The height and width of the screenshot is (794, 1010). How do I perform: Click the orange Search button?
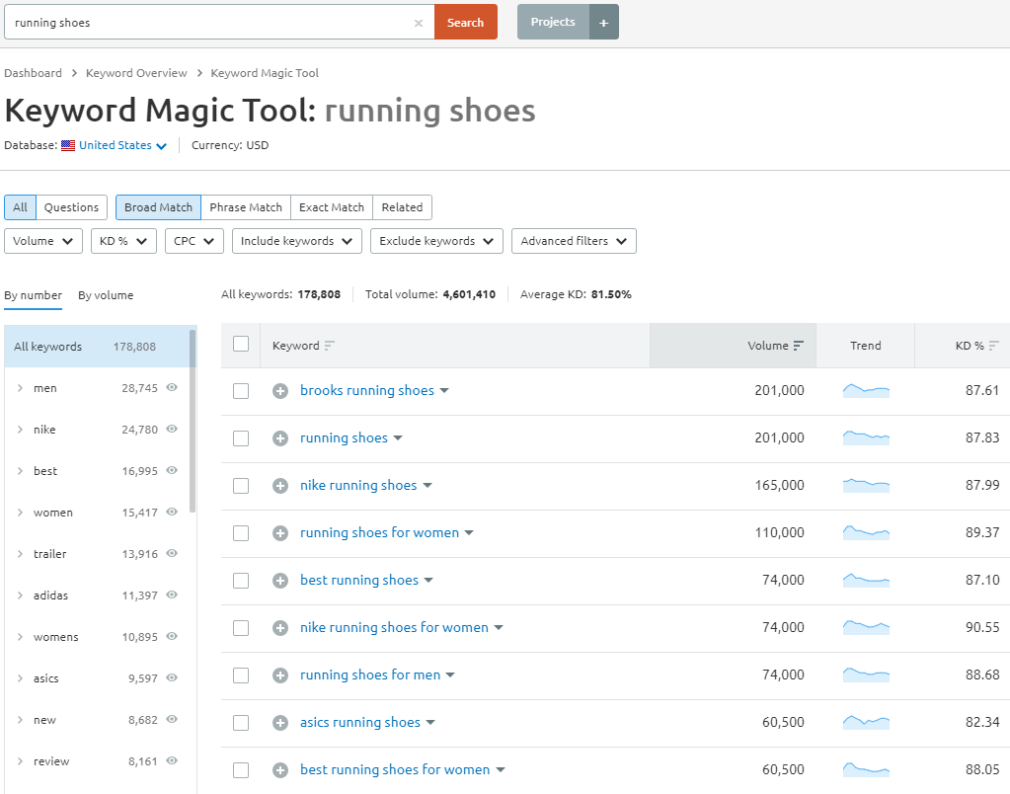(466, 22)
